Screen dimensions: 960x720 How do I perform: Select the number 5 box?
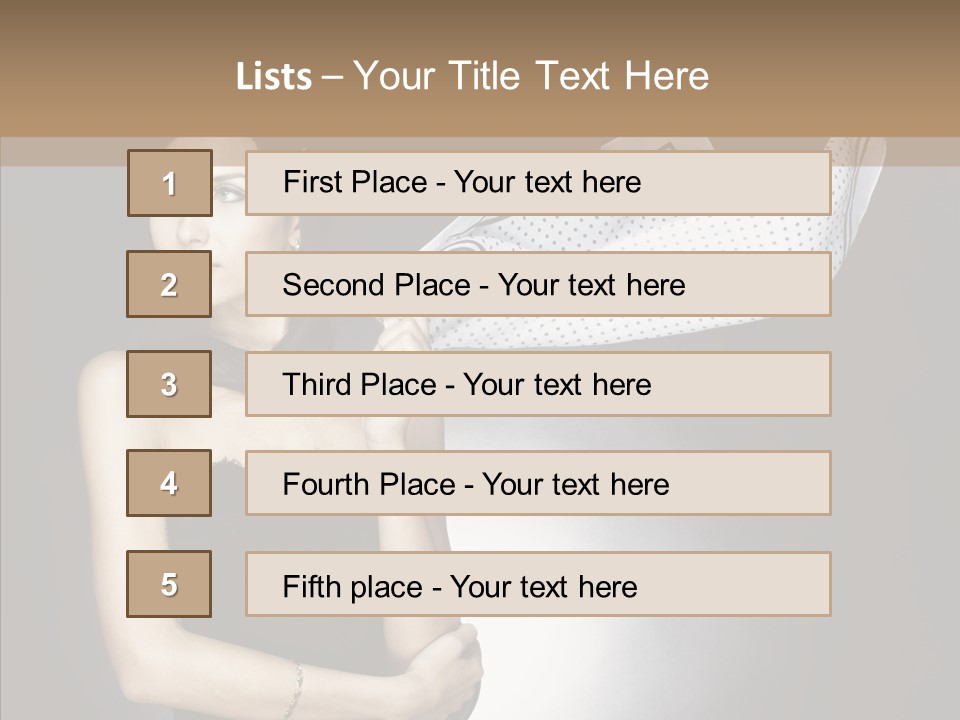[x=169, y=584]
